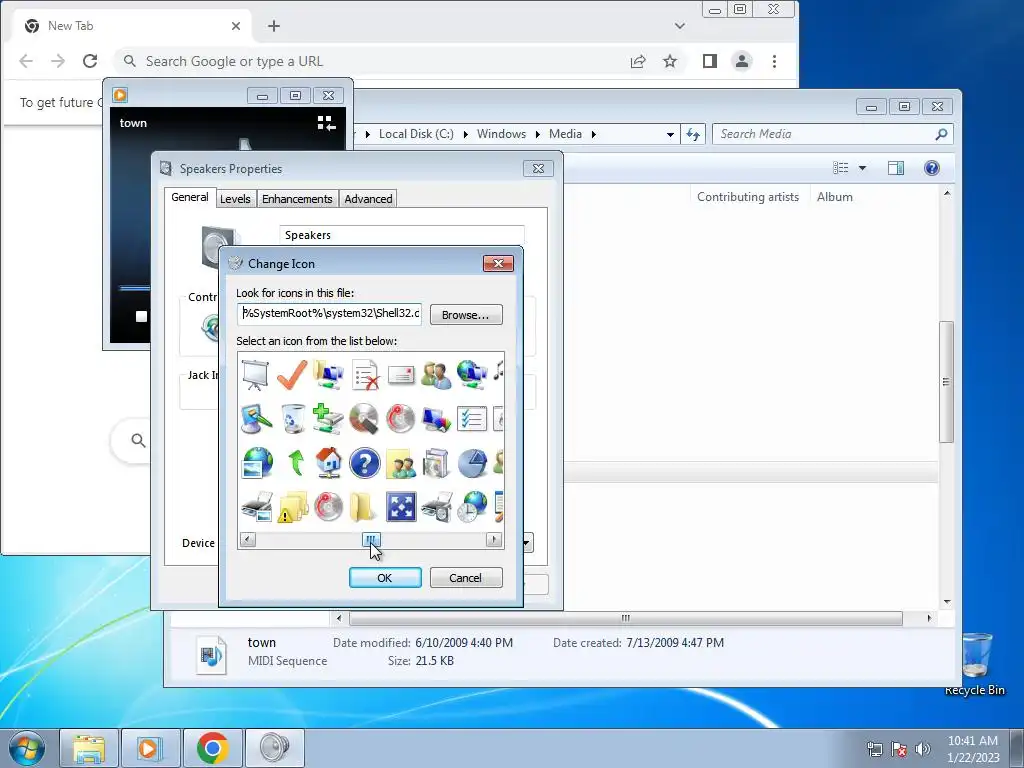Select the blue pie chart icon
Screen dimensions: 1024x768
tap(472, 463)
